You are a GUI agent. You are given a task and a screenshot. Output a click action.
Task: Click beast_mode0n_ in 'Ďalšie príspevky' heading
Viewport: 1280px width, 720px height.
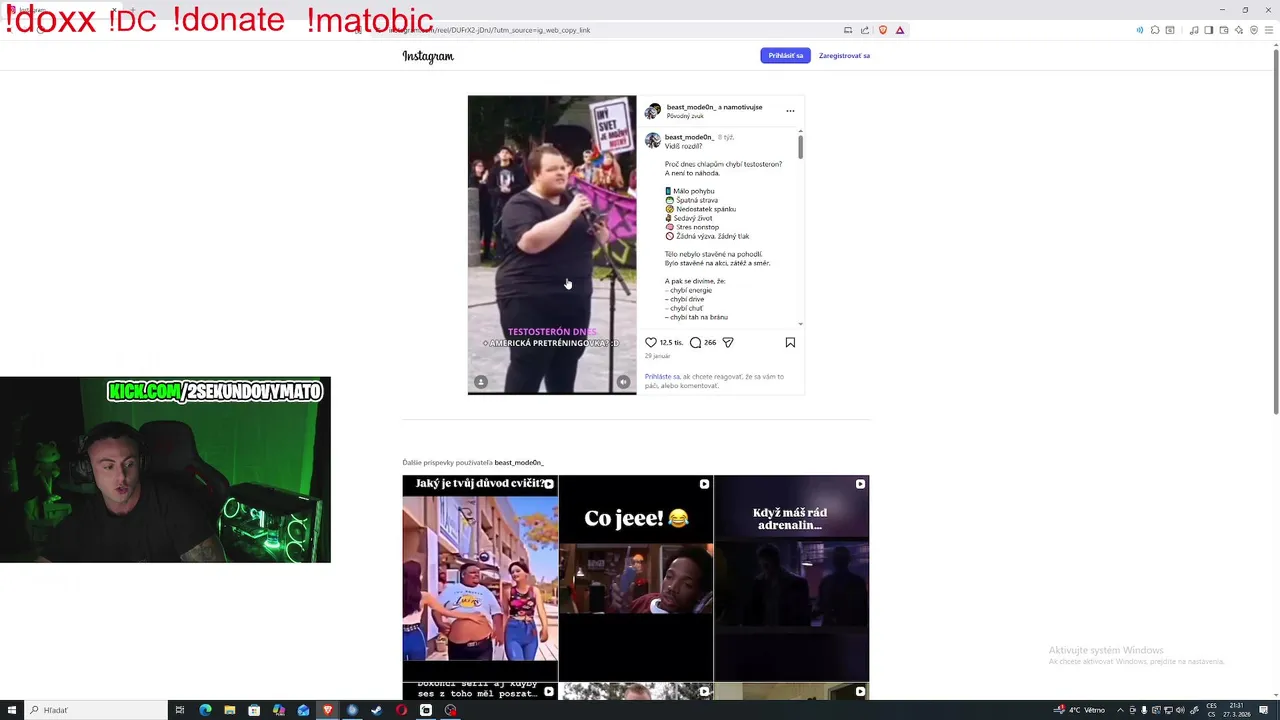coord(518,463)
